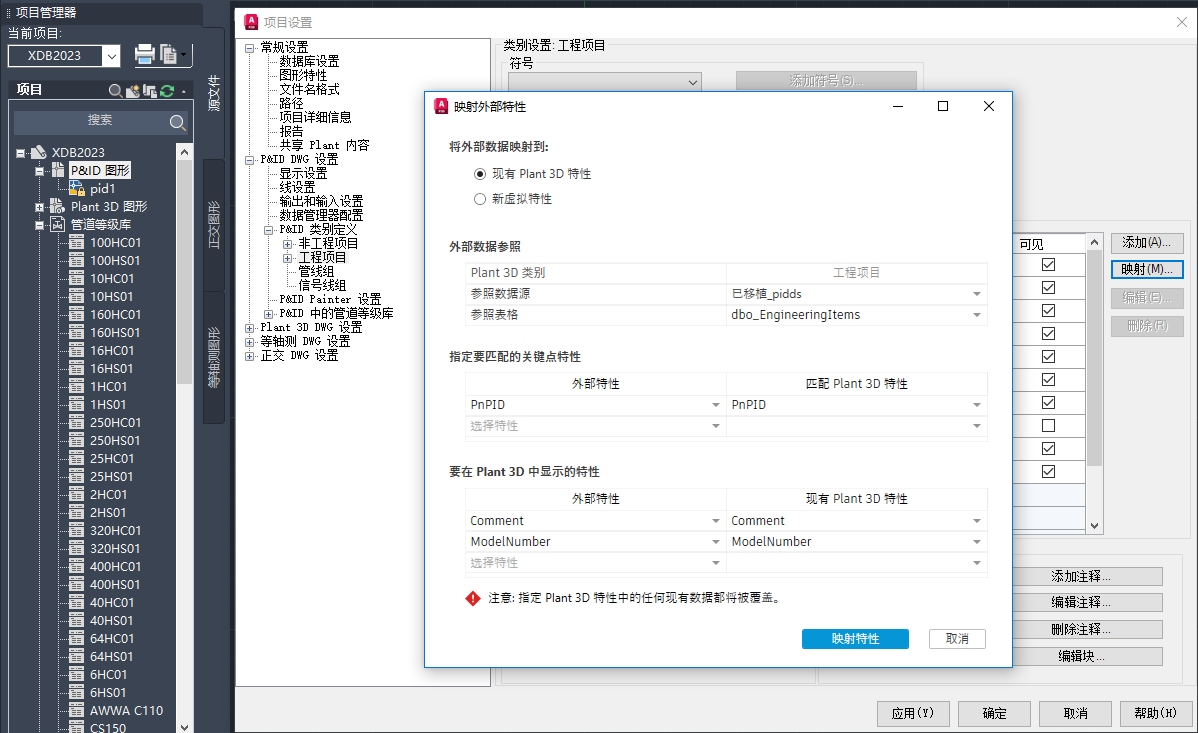Click the 管道等级库 spec folder icon

pos(57,224)
